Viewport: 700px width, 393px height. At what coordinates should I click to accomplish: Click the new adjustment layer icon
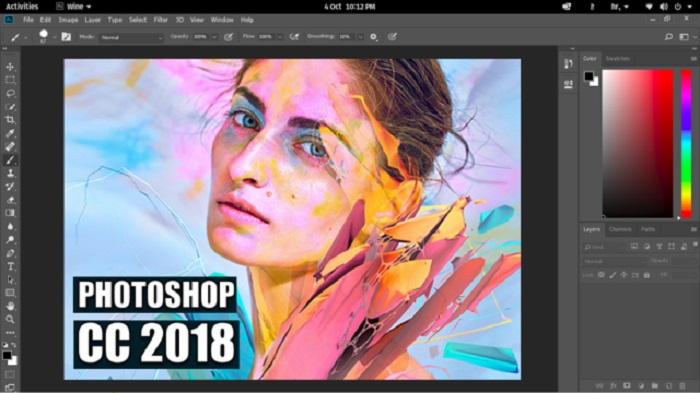641,385
